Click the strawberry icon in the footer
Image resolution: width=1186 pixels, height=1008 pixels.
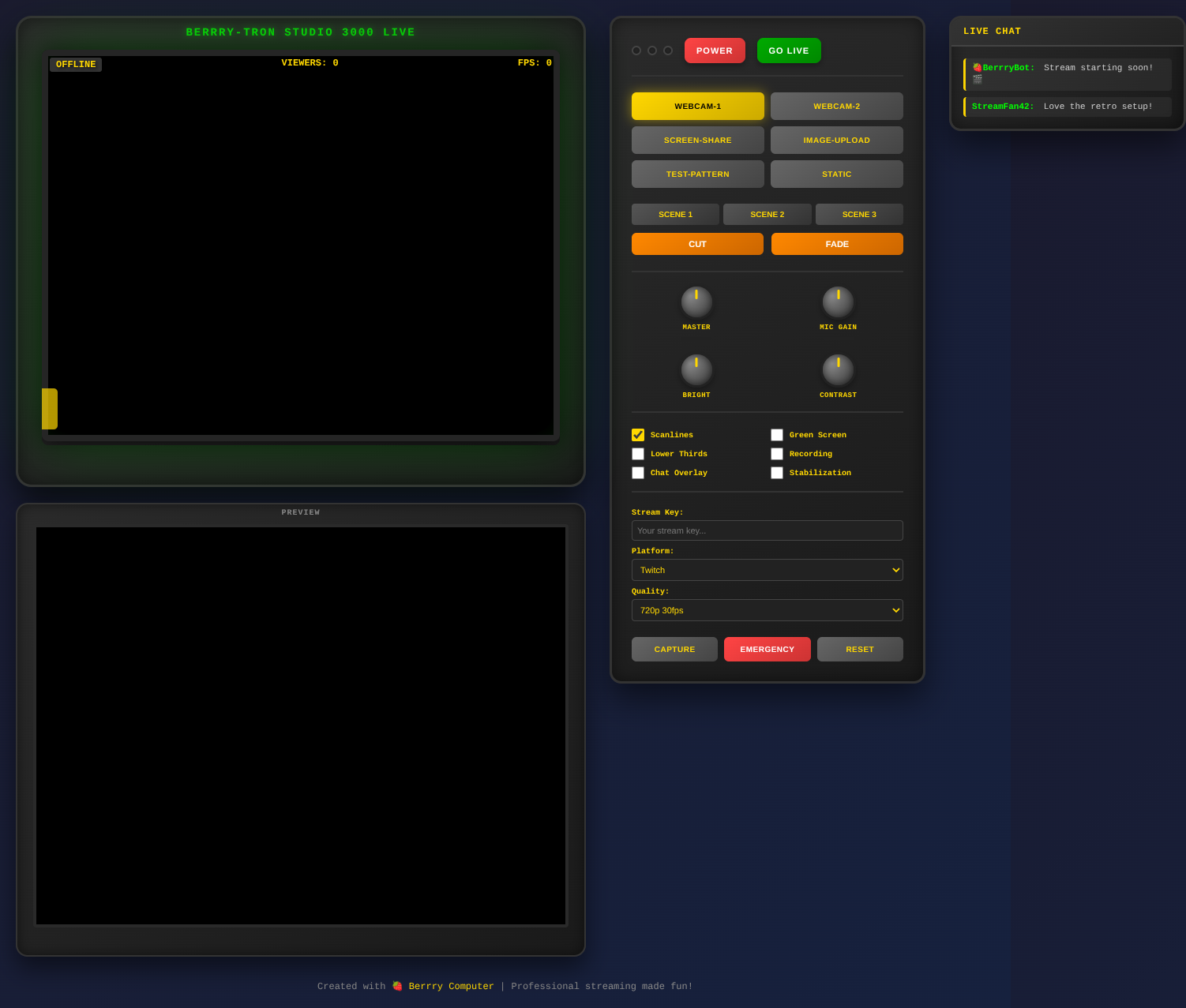click(x=397, y=986)
